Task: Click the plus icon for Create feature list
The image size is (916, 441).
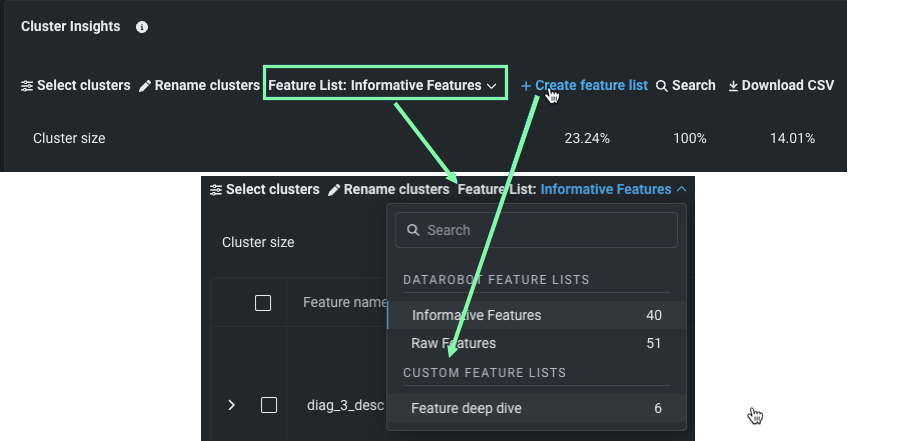Action: tap(526, 86)
